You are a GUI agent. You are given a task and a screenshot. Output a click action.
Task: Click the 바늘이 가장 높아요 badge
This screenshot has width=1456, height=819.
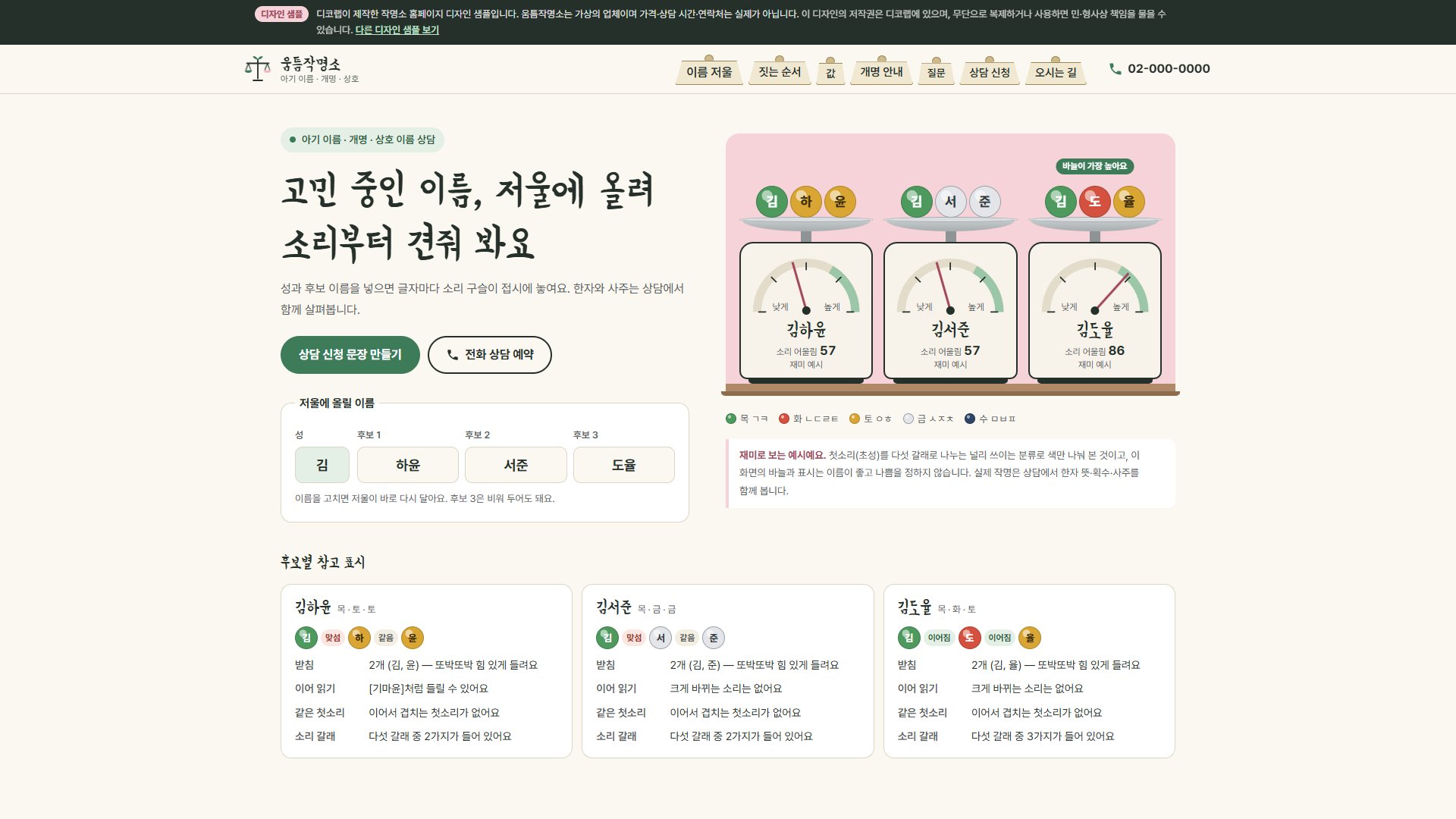[x=1095, y=166]
